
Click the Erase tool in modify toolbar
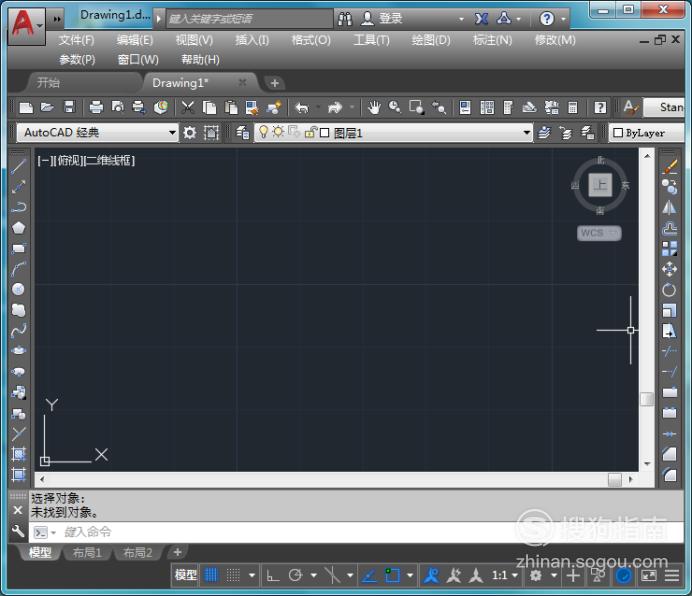[x=669, y=167]
